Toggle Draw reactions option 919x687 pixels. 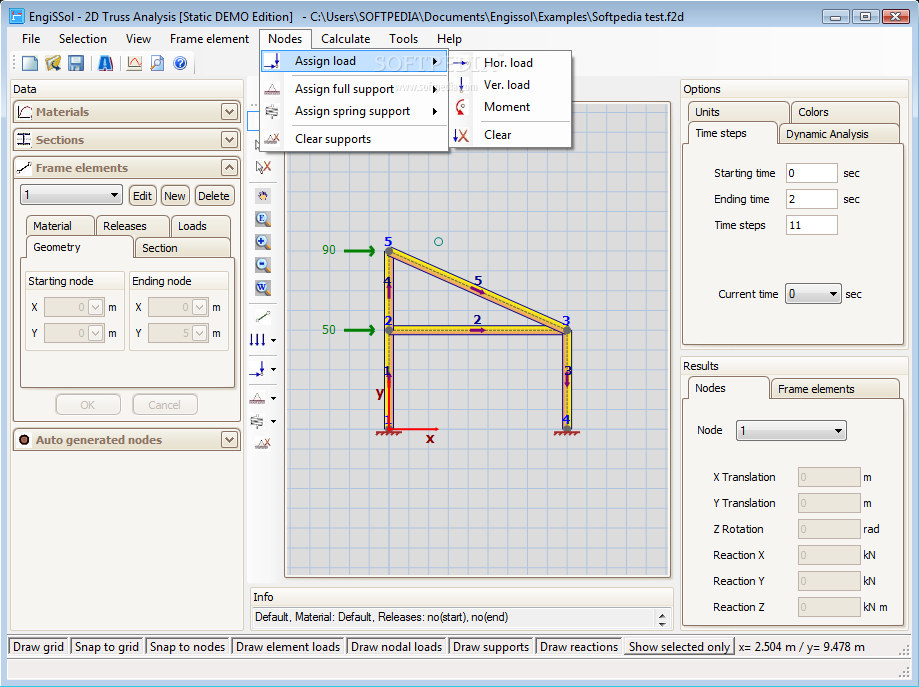click(578, 647)
